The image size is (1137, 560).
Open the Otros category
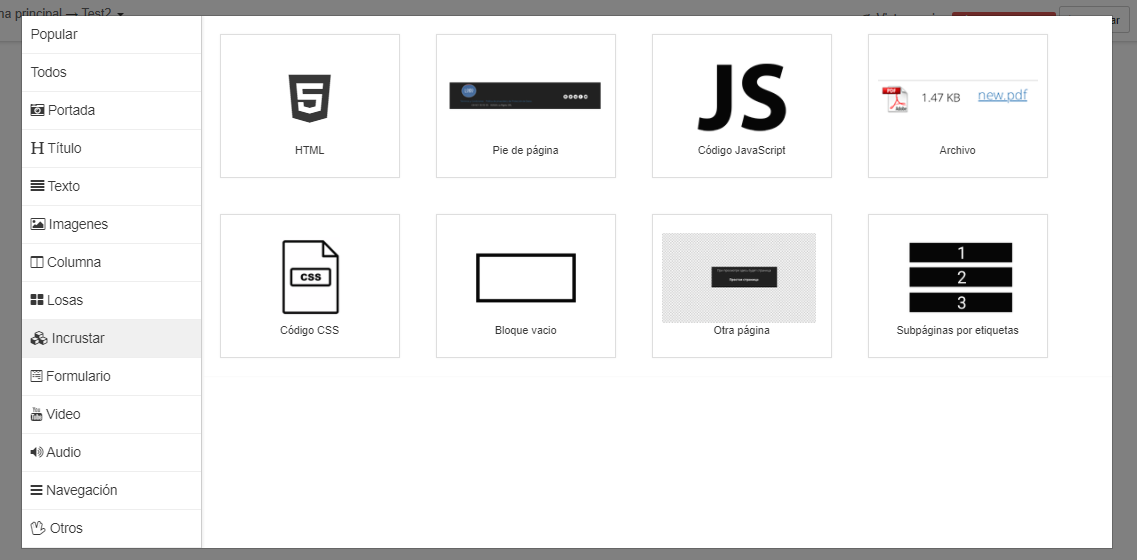pyautogui.click(x=112, y=528)
